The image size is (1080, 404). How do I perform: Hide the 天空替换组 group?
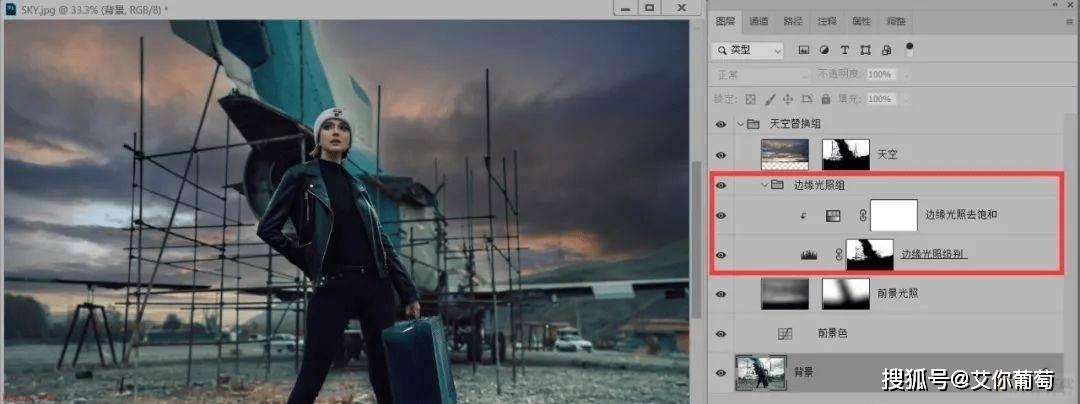coord(720,125)
